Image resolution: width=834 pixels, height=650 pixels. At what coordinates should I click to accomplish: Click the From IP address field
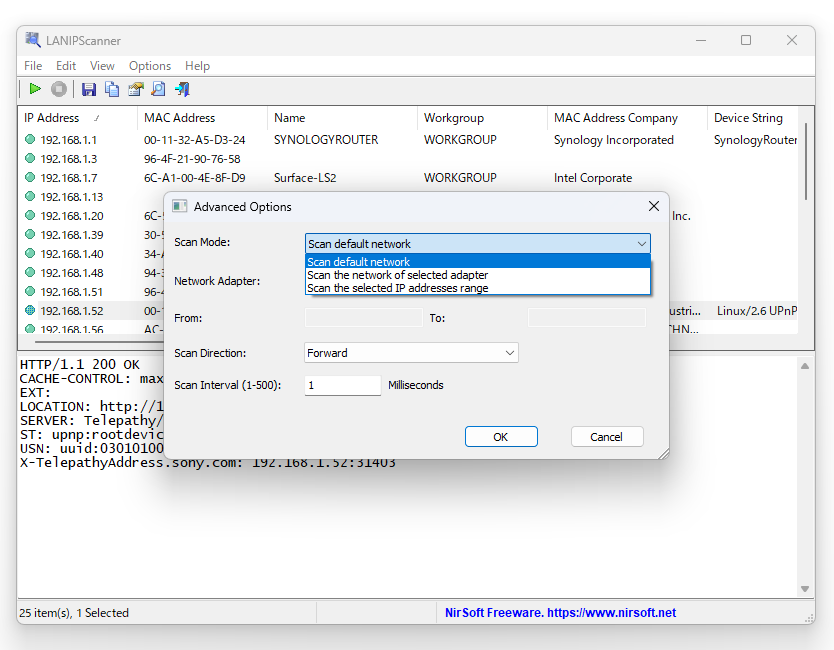pos(364,318)
